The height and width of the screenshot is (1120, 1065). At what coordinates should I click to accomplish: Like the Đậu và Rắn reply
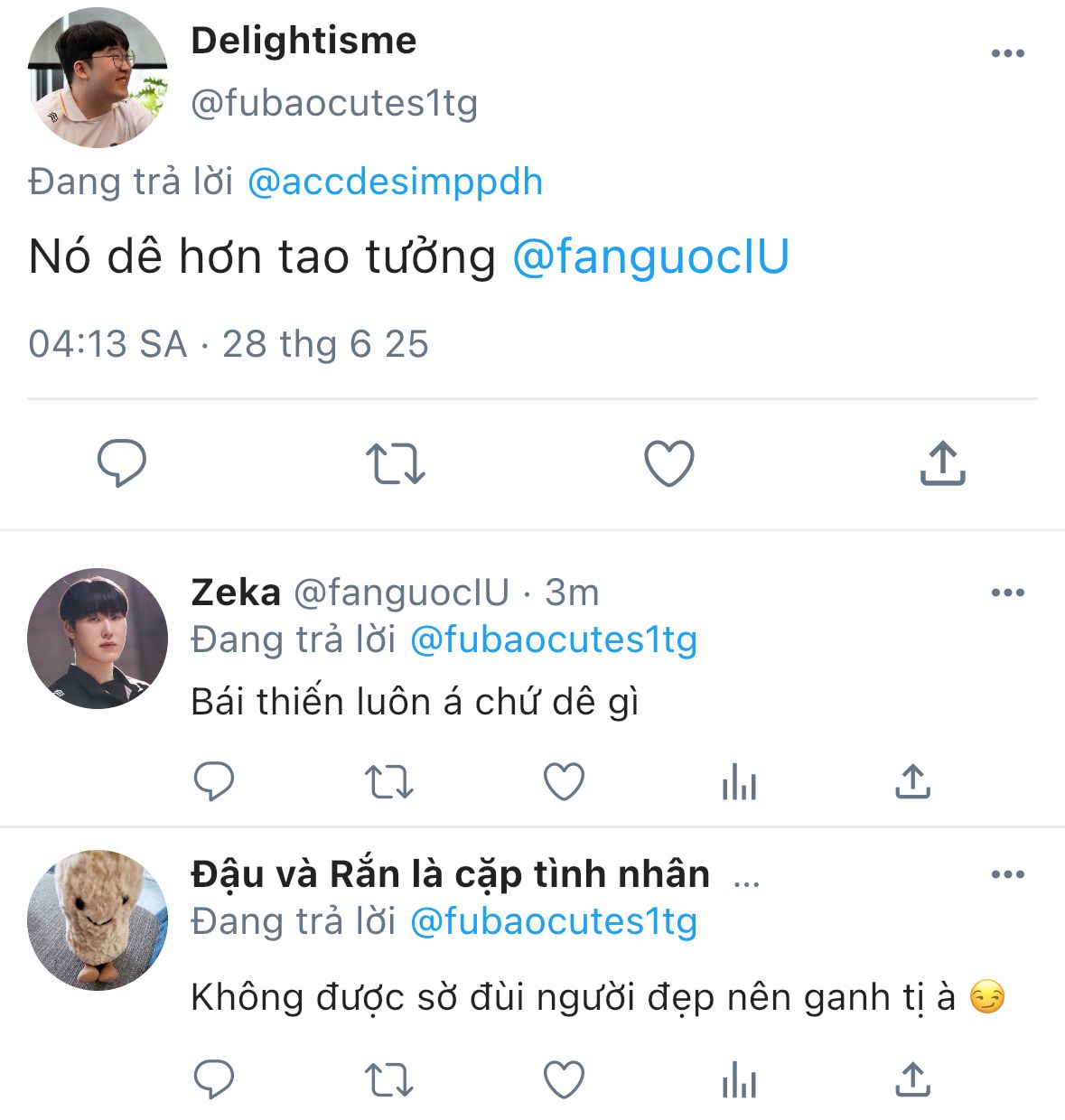click(x=564, y=1079)
